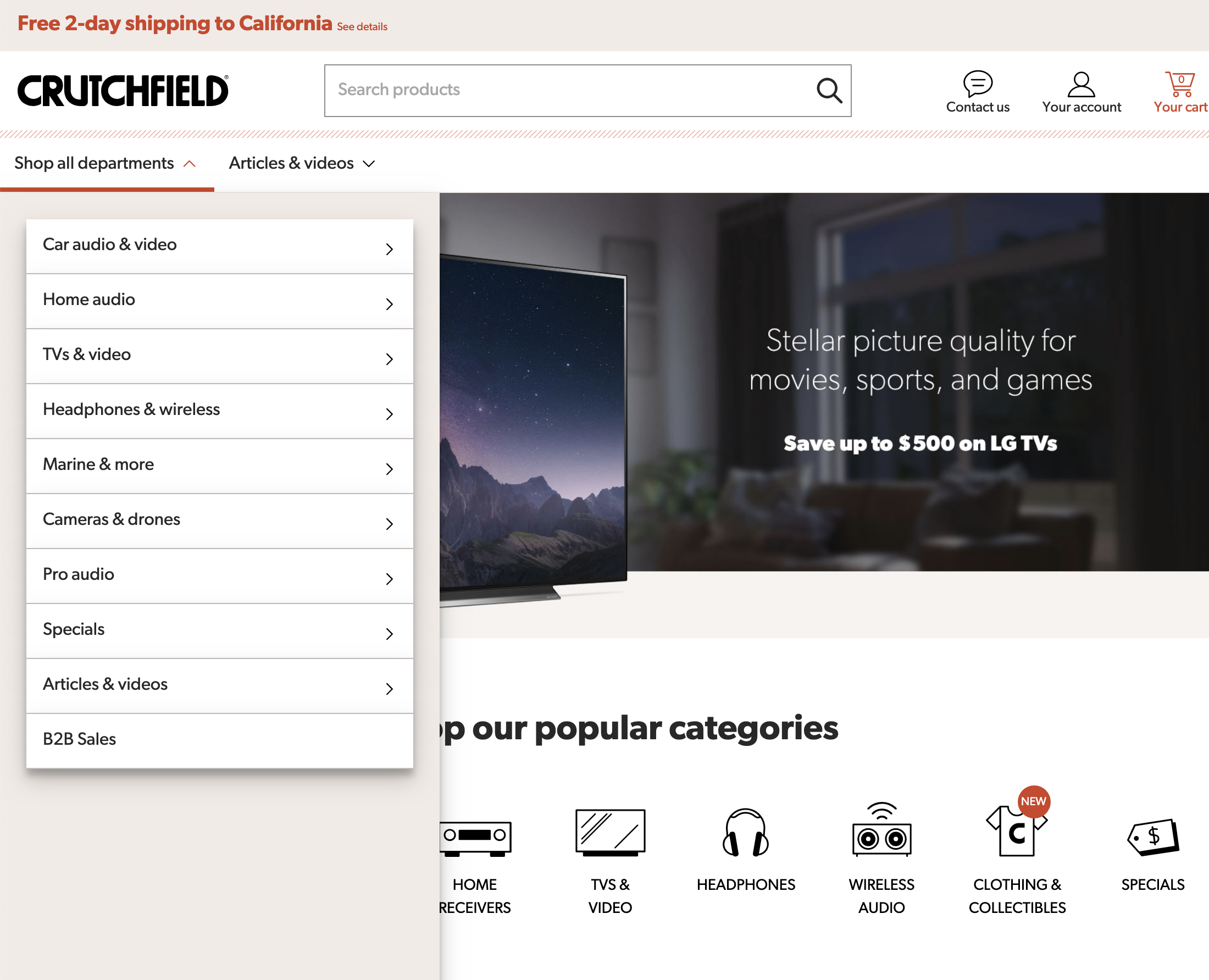Open the Your account profile icon

pos(1081,84)
